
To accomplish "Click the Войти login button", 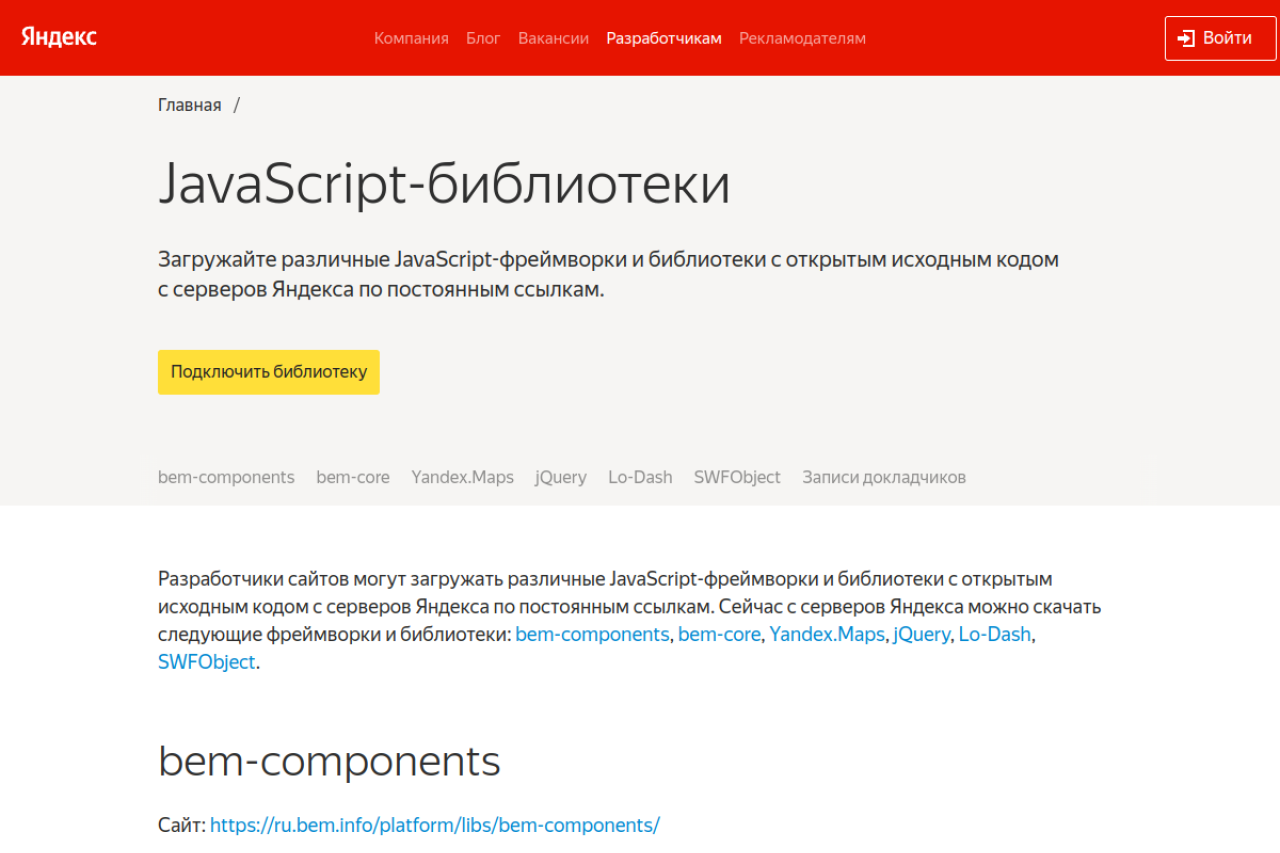I will point(1220,38).
